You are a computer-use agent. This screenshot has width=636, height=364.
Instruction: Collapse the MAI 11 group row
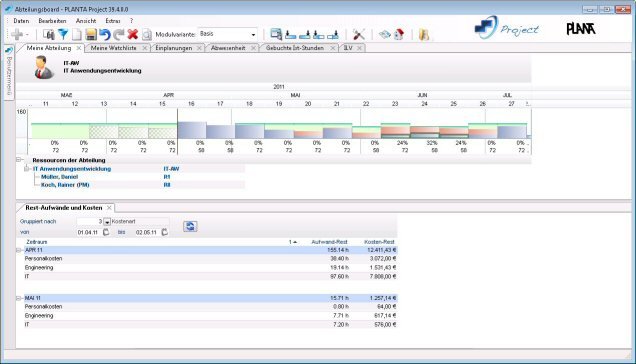coord(19,298)
